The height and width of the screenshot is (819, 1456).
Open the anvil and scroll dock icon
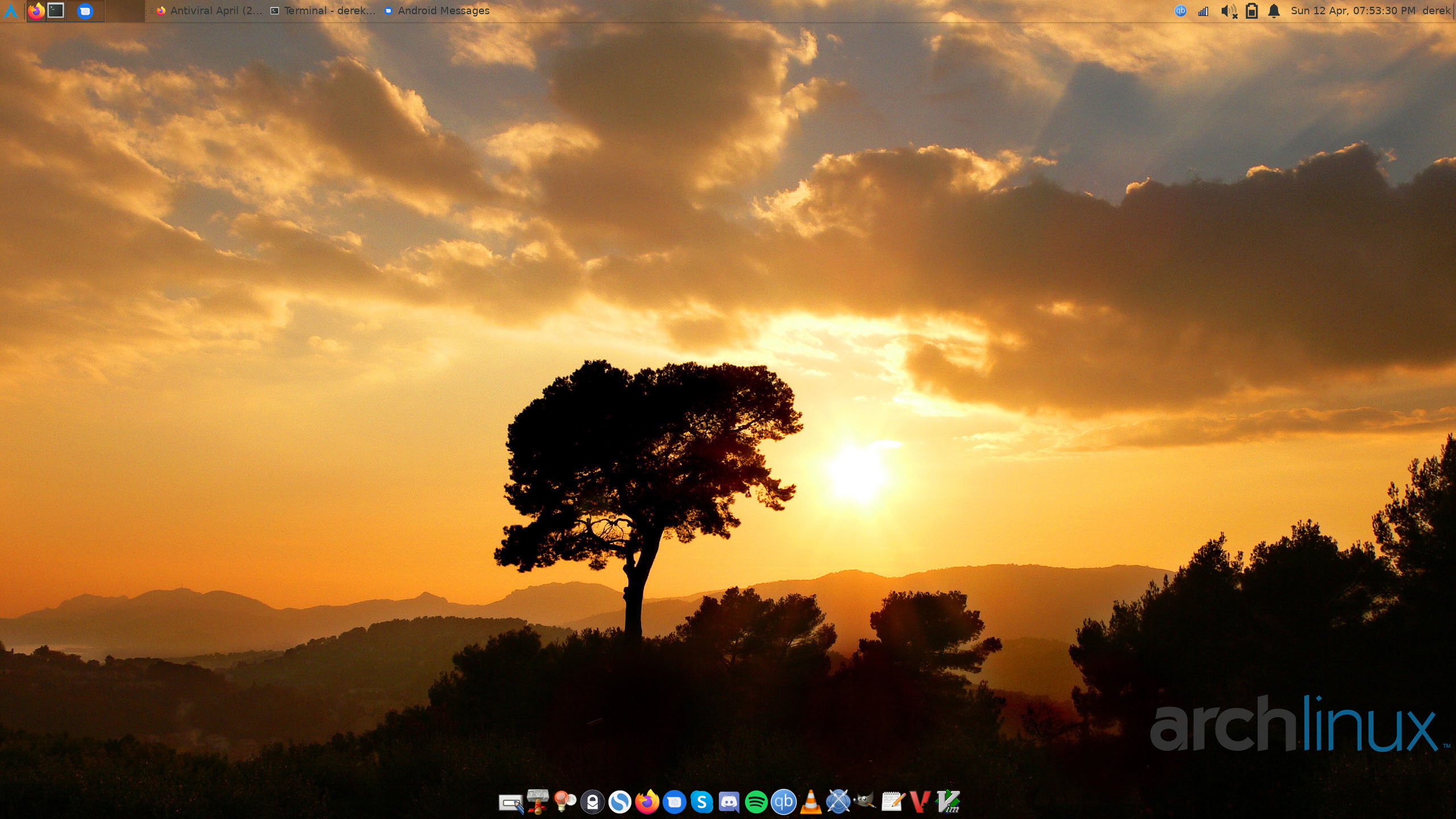pos(538,802)
